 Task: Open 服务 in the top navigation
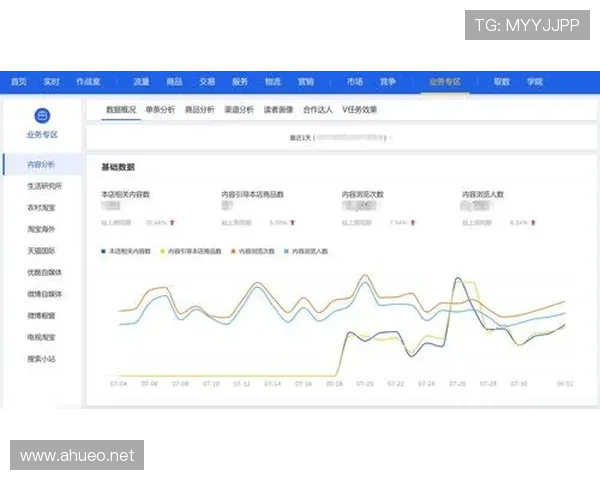240,82
